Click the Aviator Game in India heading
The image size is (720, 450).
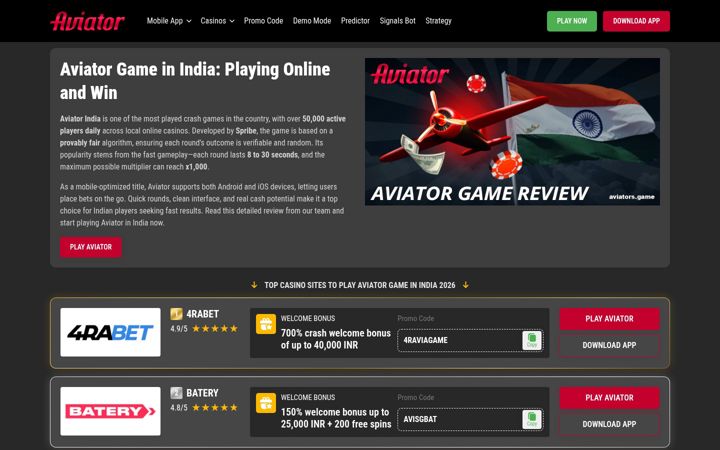pos(195,81)
